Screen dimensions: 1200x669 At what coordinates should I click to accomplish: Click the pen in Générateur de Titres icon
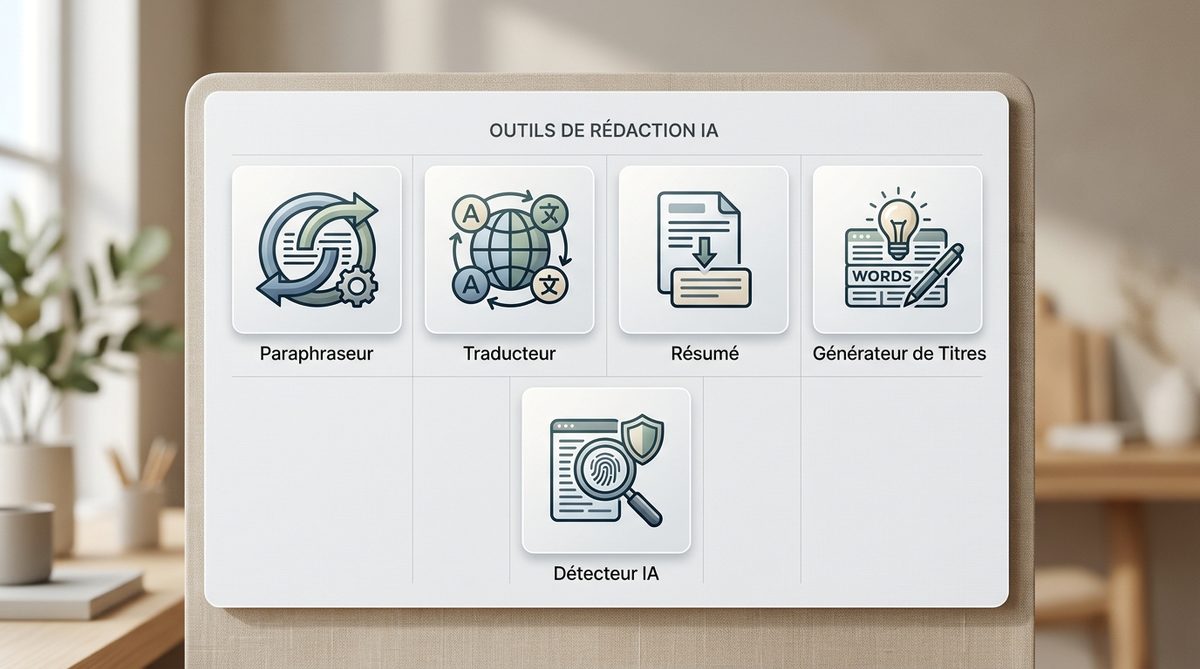tap(934, 273)
